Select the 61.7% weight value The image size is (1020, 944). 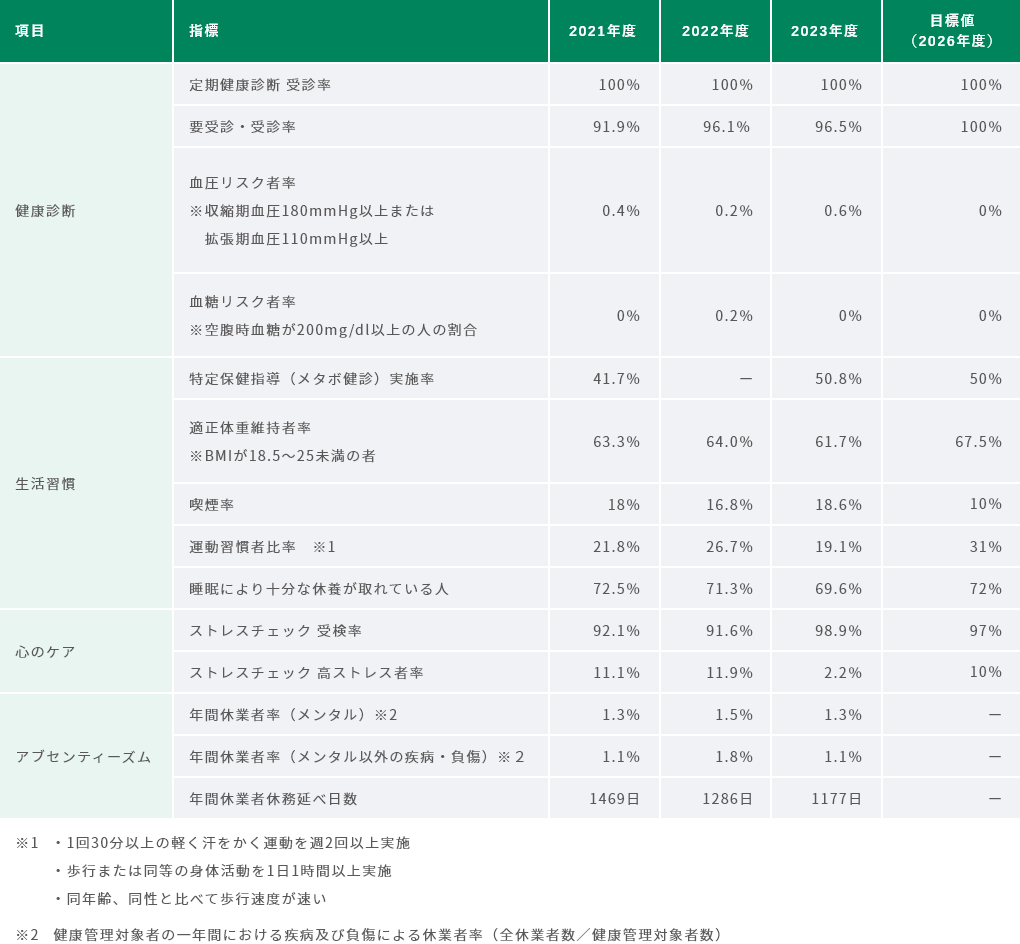point(839,442)
